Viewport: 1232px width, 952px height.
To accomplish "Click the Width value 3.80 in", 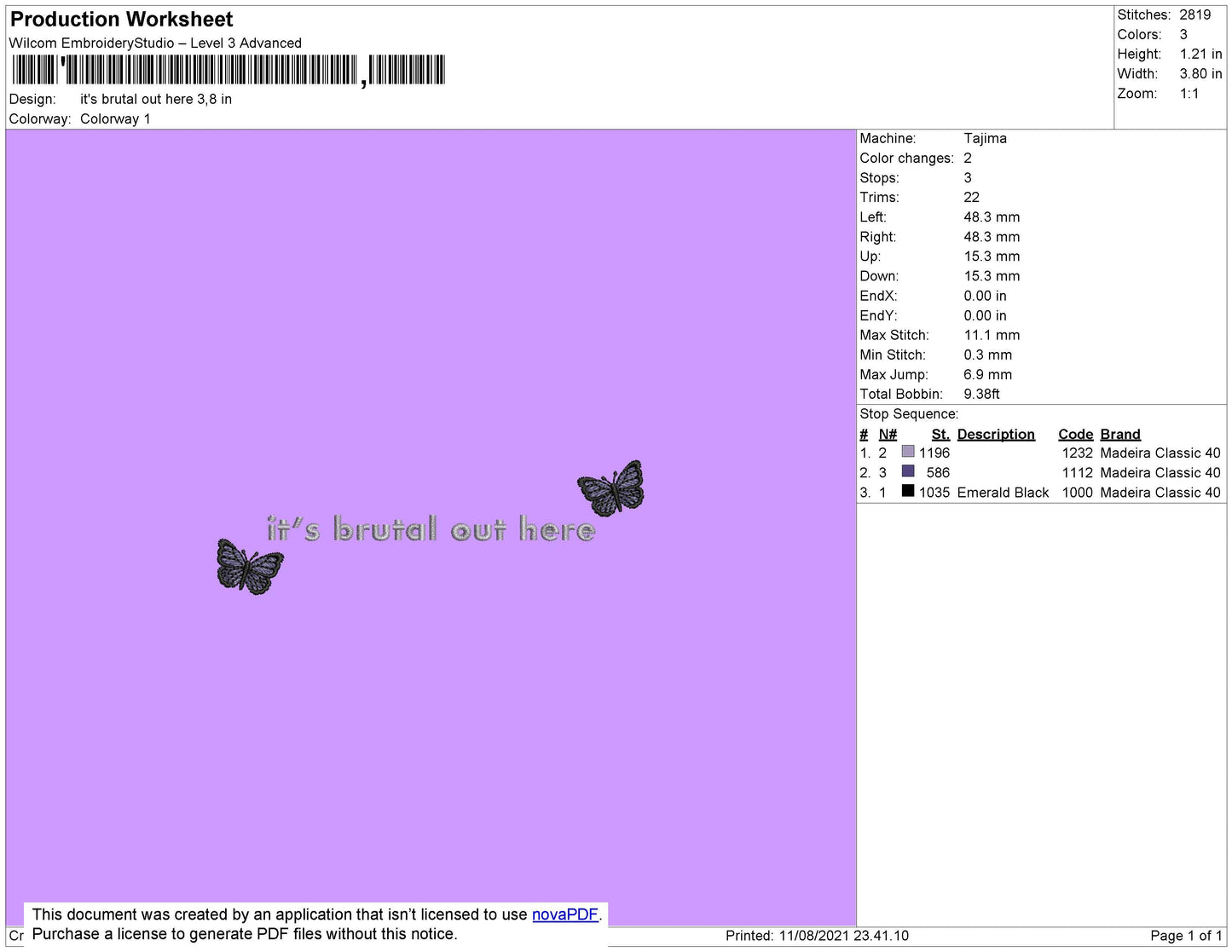I will 1201,74.
